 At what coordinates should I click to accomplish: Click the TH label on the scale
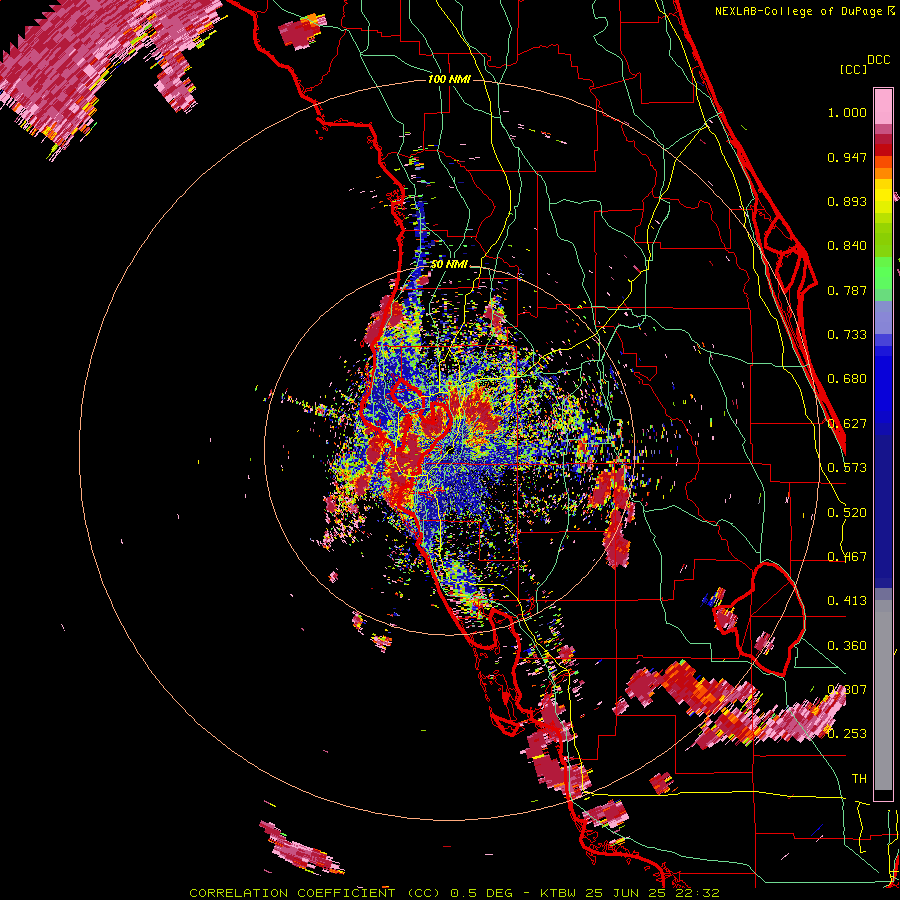coord(859,779)
